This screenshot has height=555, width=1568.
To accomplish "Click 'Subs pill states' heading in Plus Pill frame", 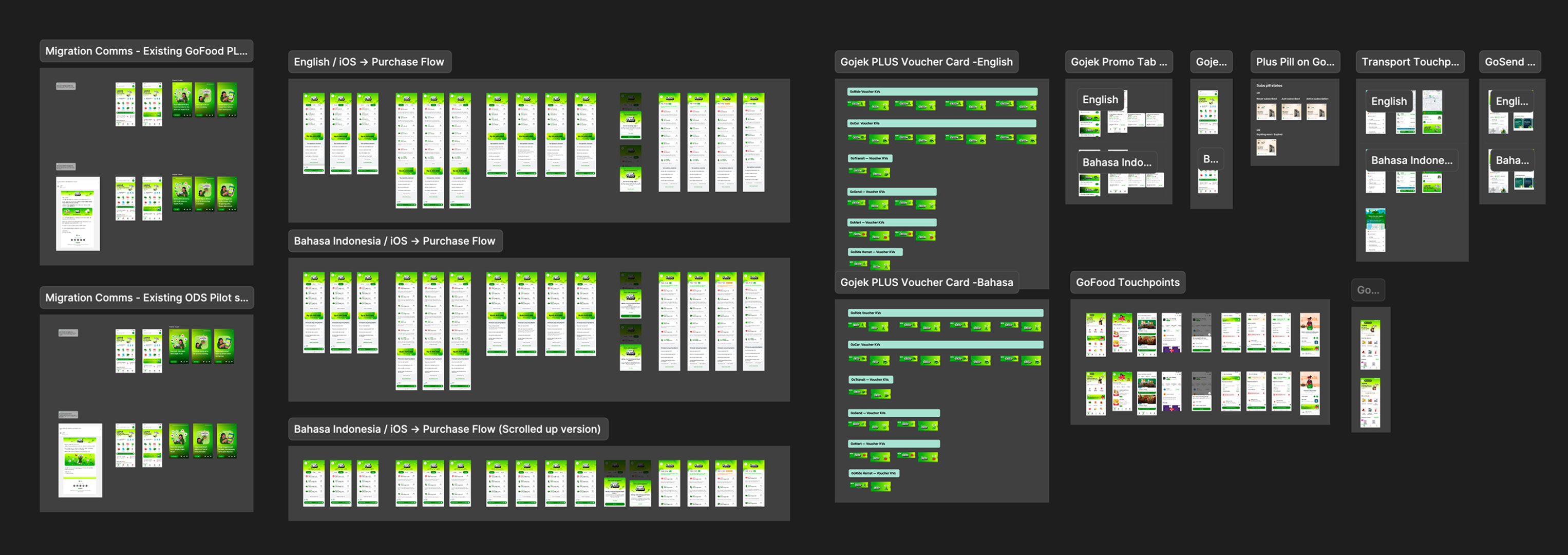I will [x=1269, y=85].
